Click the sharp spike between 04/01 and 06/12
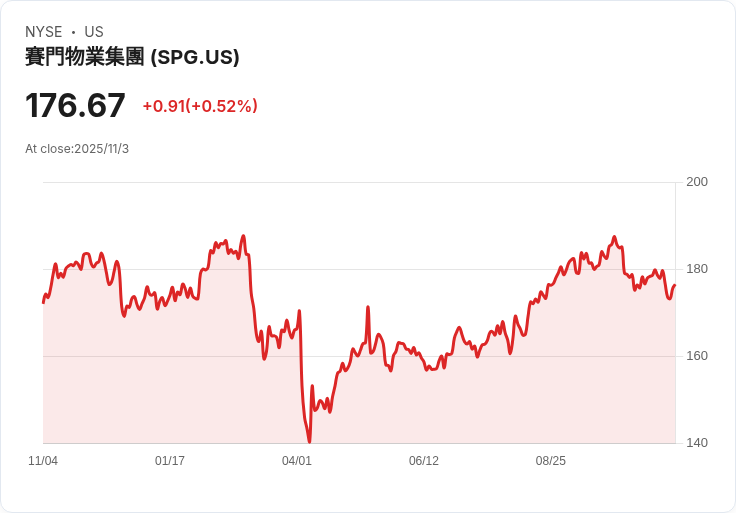736x513 pixels. click(x=368, y=307)
